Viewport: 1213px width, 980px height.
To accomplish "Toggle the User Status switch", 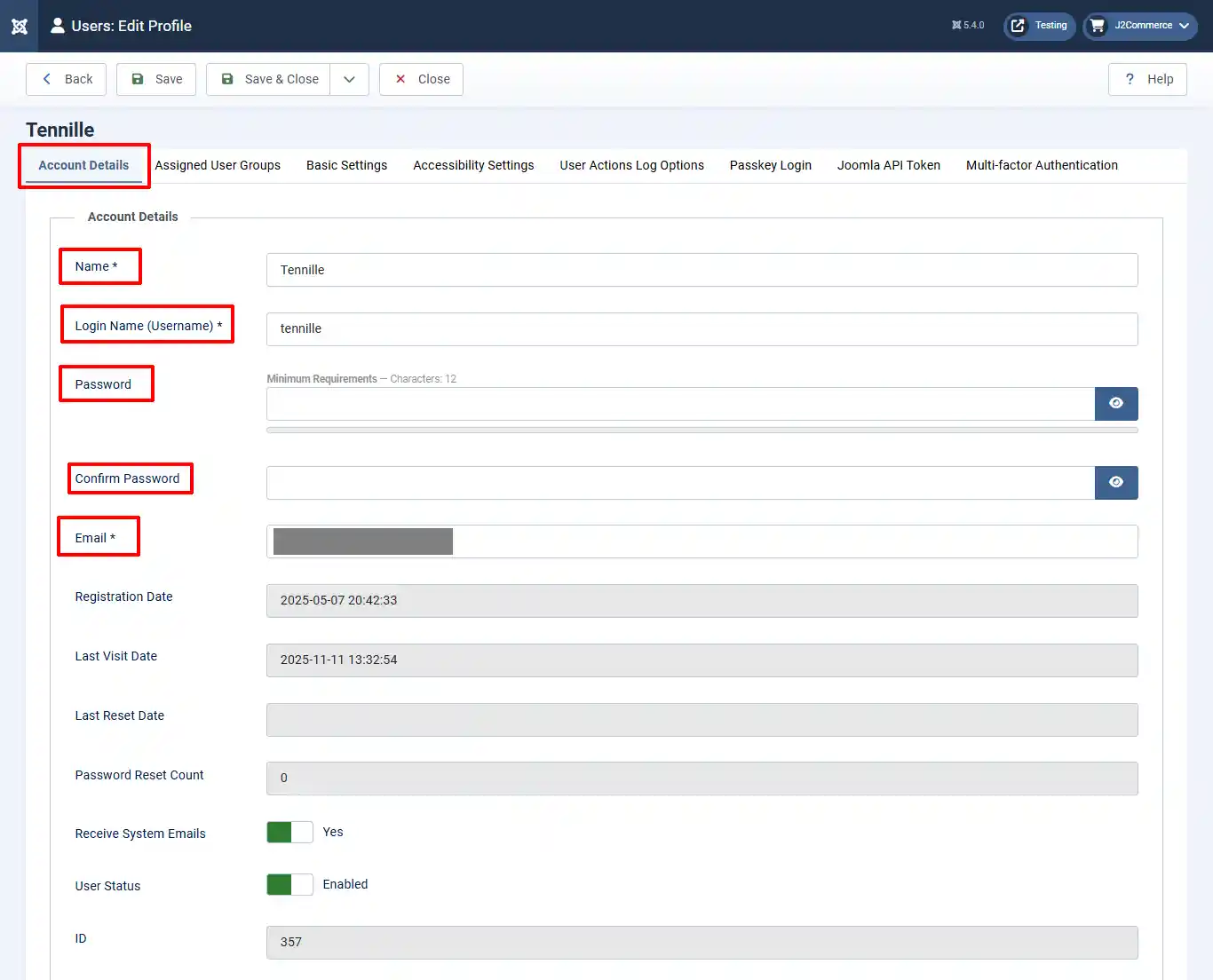I will (x=289, y=884).
